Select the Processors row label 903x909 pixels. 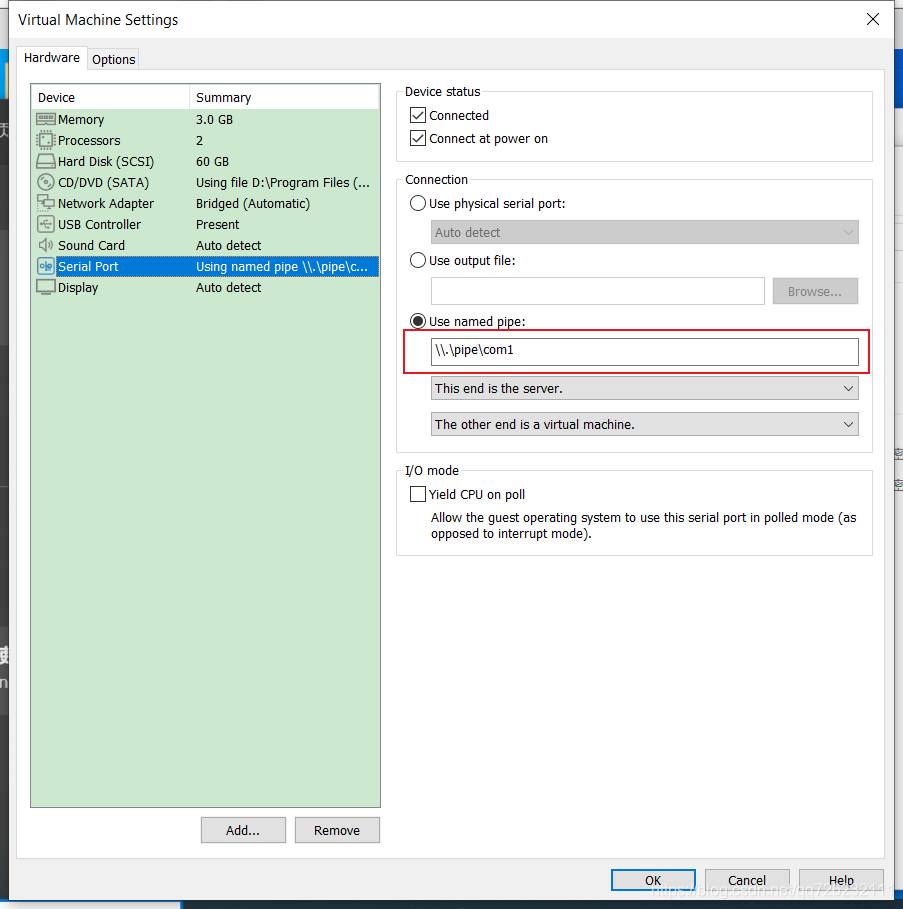(89, 140)
